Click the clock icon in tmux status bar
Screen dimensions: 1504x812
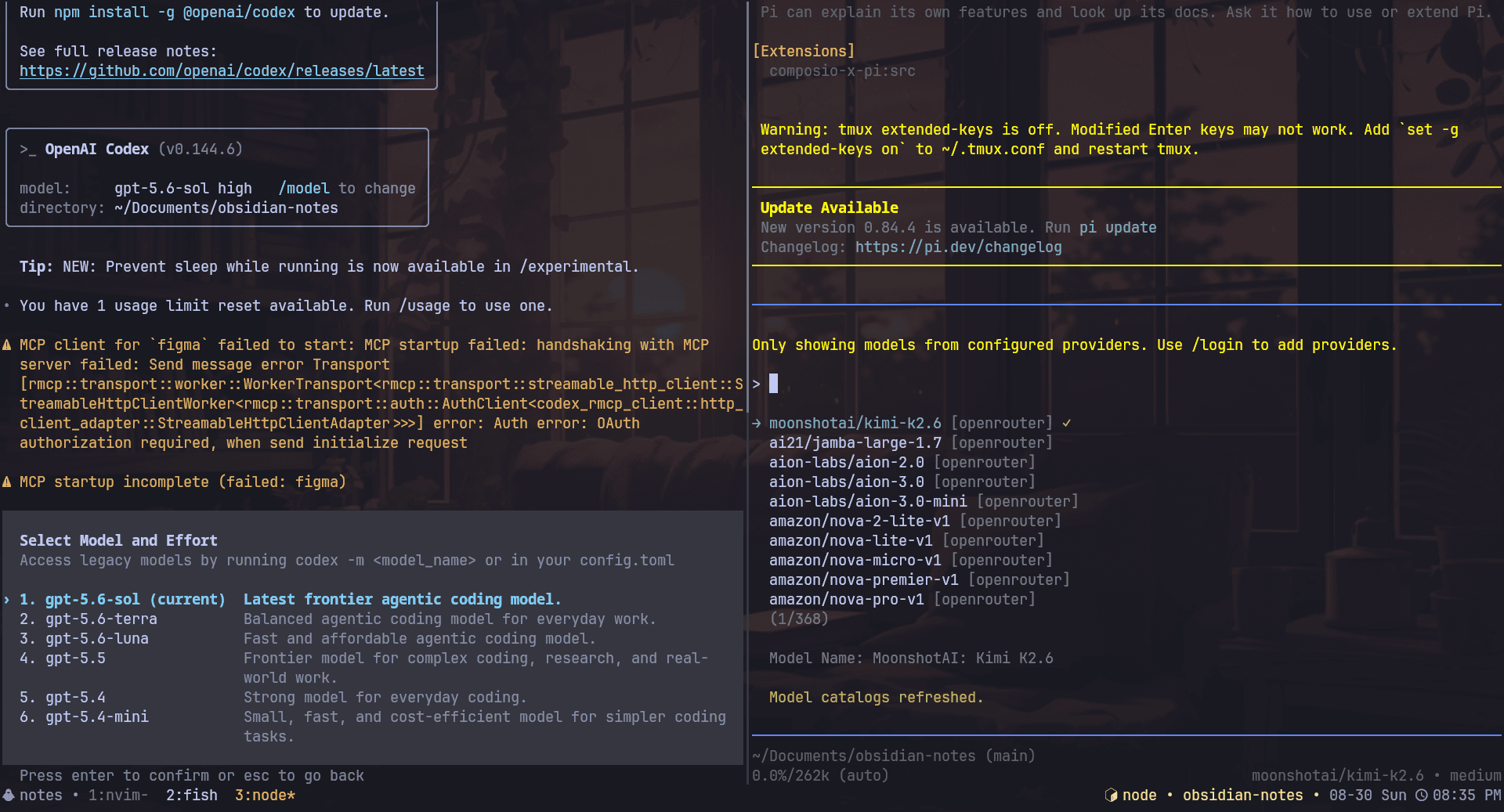pyautogui.click(x=1421, y=796)
